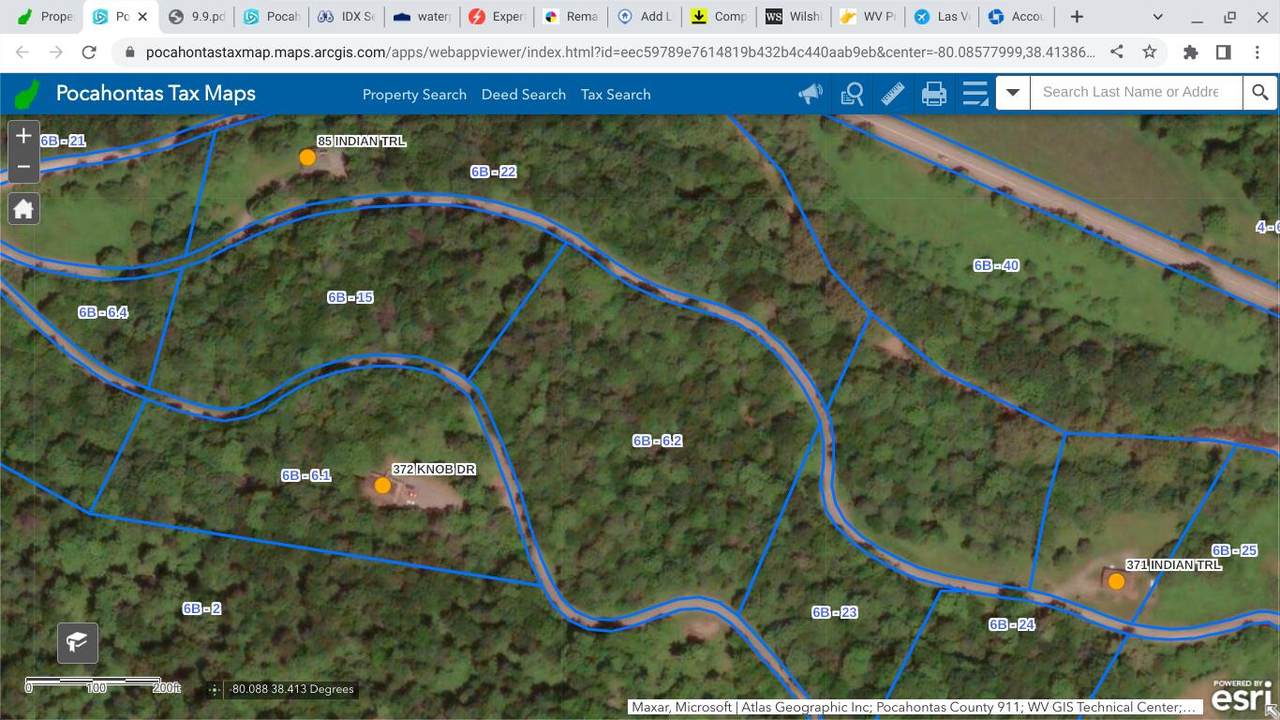Select parcel label 6B-21
Image resolution: width=1280 pixels, height=720 pixels.
coord(63,141)
